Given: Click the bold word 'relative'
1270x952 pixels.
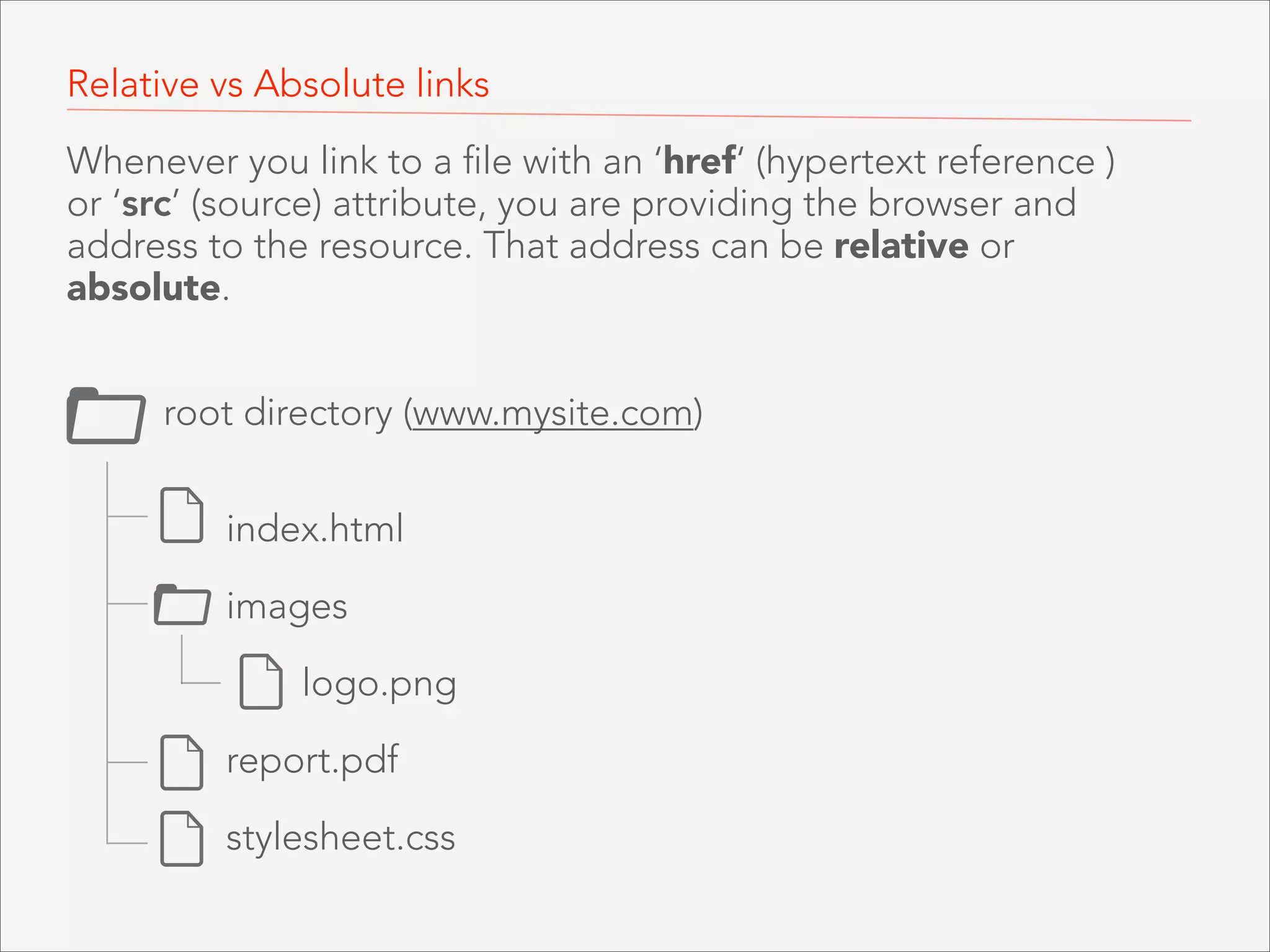Looking at the screenshot, I should click(901, 245).
